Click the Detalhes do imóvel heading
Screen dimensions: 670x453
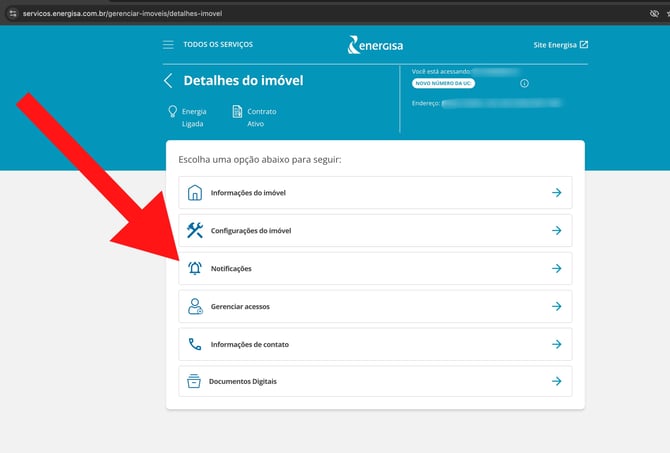tap(243, 80)
